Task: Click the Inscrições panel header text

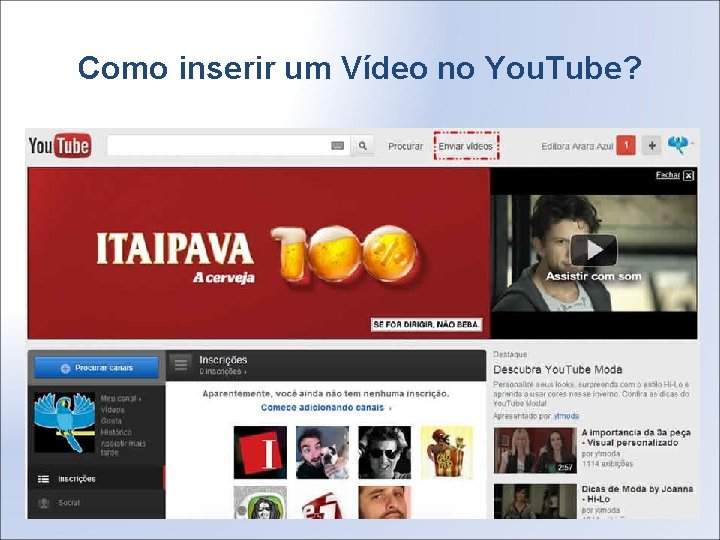Action: tap(223, 360)
